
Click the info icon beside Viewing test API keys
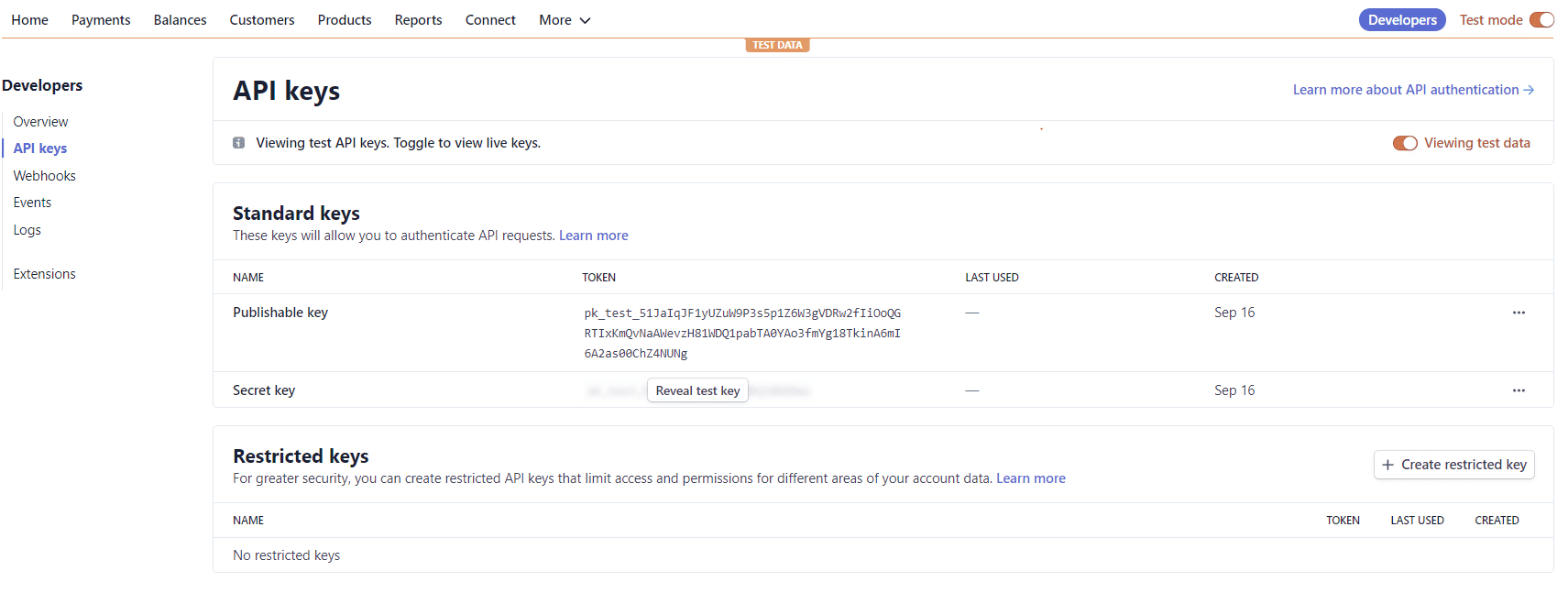point(239,143)
